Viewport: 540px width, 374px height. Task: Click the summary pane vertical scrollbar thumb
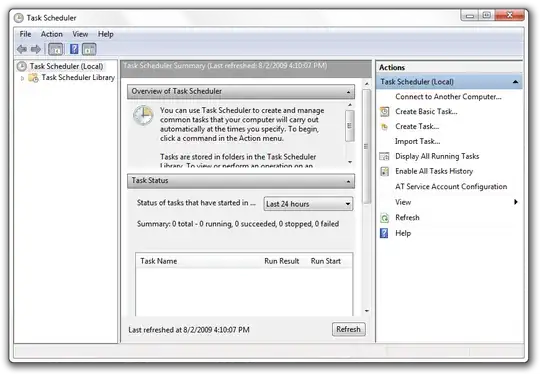[367, 147]
